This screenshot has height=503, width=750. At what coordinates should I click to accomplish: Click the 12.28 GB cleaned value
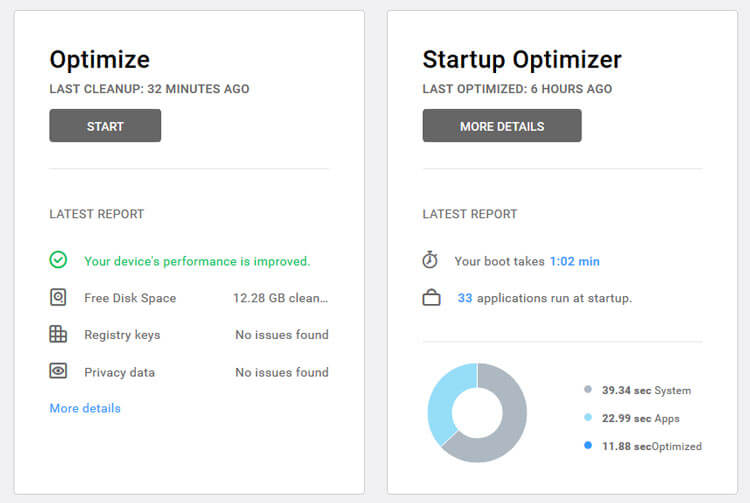[280, 298]
